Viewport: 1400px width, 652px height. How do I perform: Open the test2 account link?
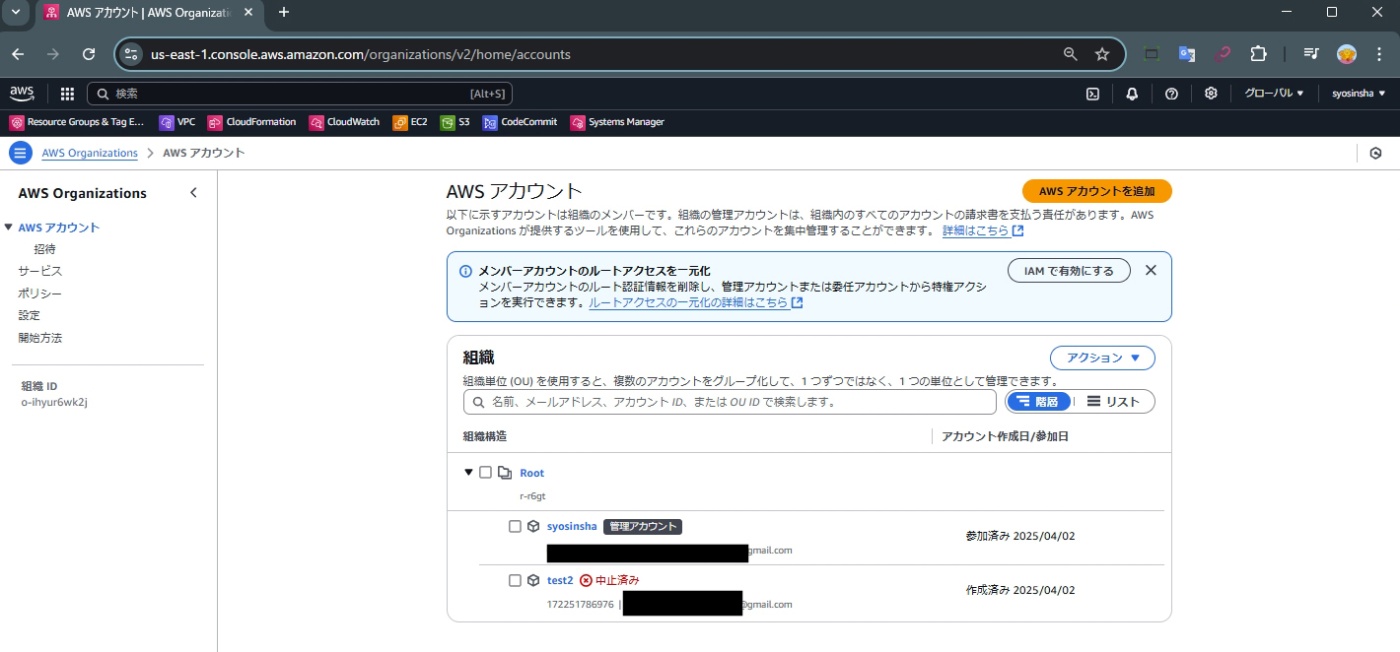[560, 580]
